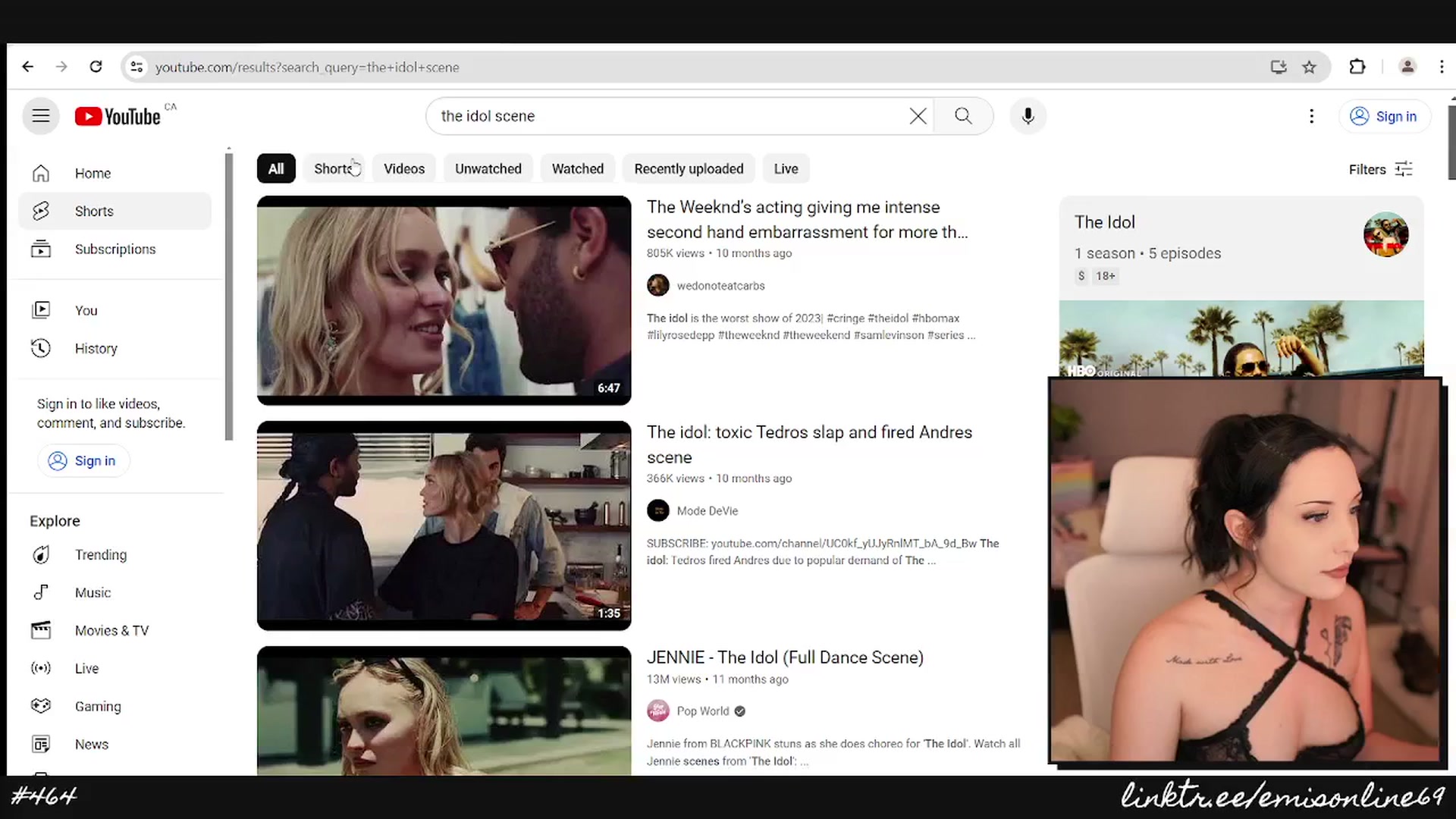The width and height of the screenshot is (1456, 819).
Task: Click the magnifier search button
Action: pyautogui.click(x=963, y=116)
